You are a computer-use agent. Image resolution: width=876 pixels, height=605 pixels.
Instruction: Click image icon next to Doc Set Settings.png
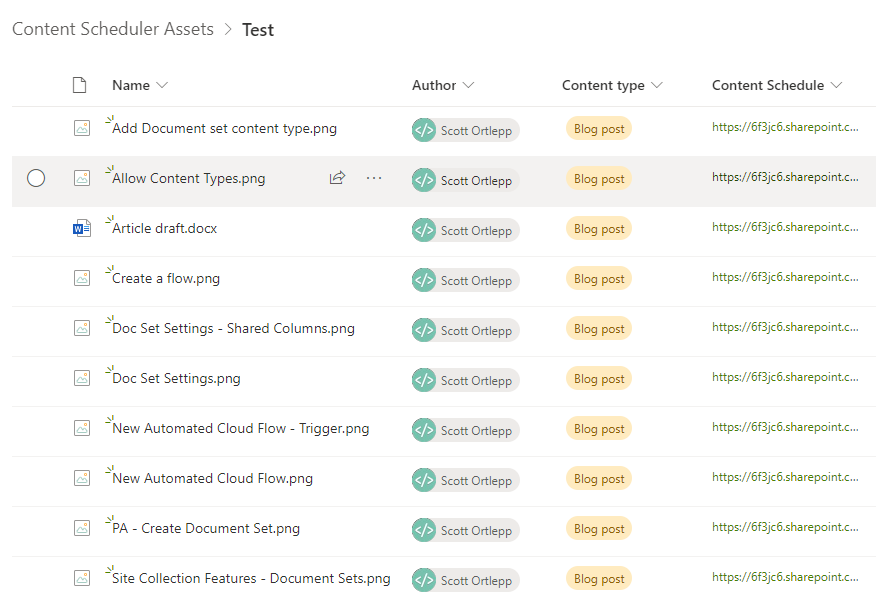point(82,378)
